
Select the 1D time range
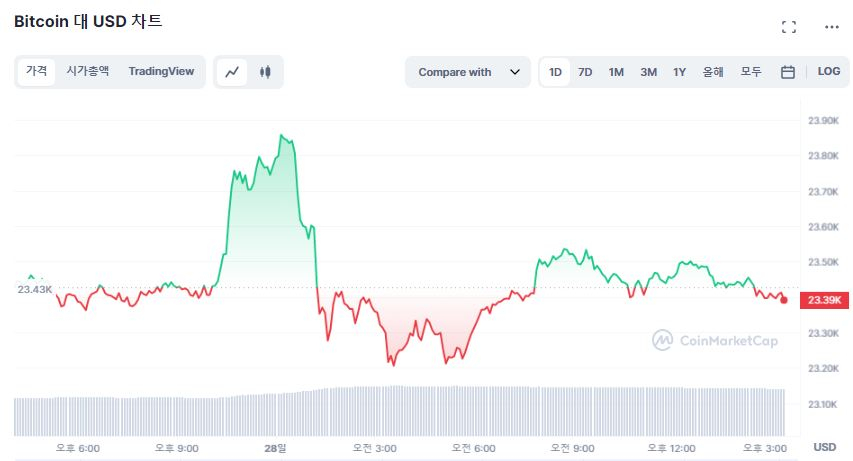[x=555, y=72]
